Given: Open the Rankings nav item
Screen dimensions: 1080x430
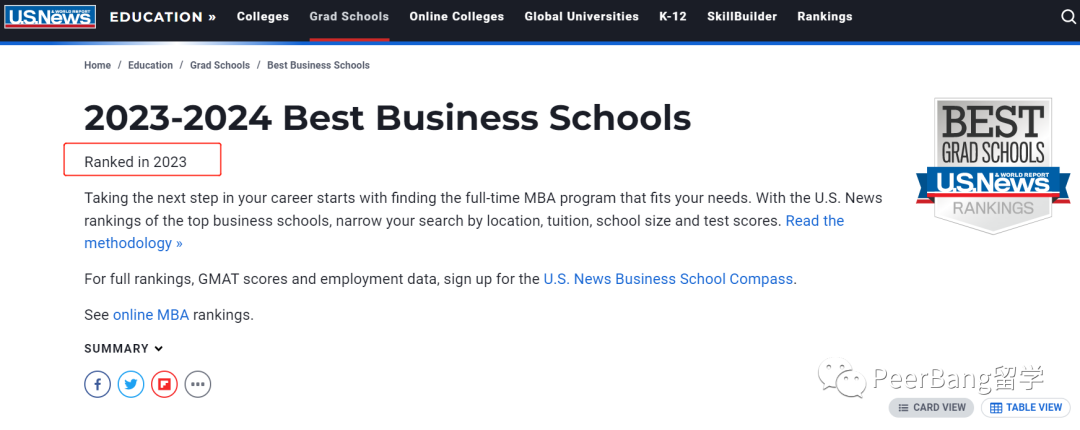Looking at the screenshot, I should pos(824,17).
